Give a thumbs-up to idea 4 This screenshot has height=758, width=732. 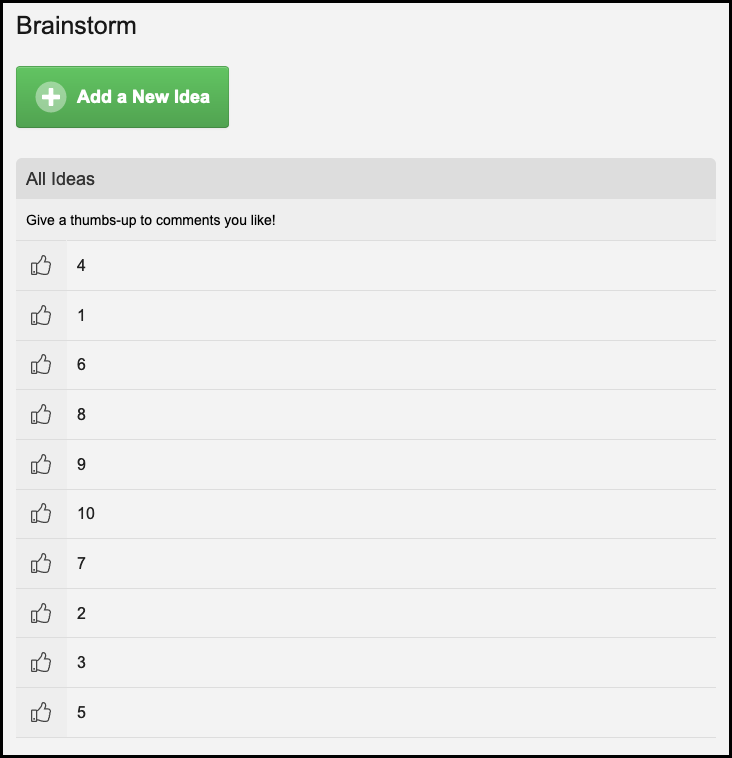click(41, 265)
